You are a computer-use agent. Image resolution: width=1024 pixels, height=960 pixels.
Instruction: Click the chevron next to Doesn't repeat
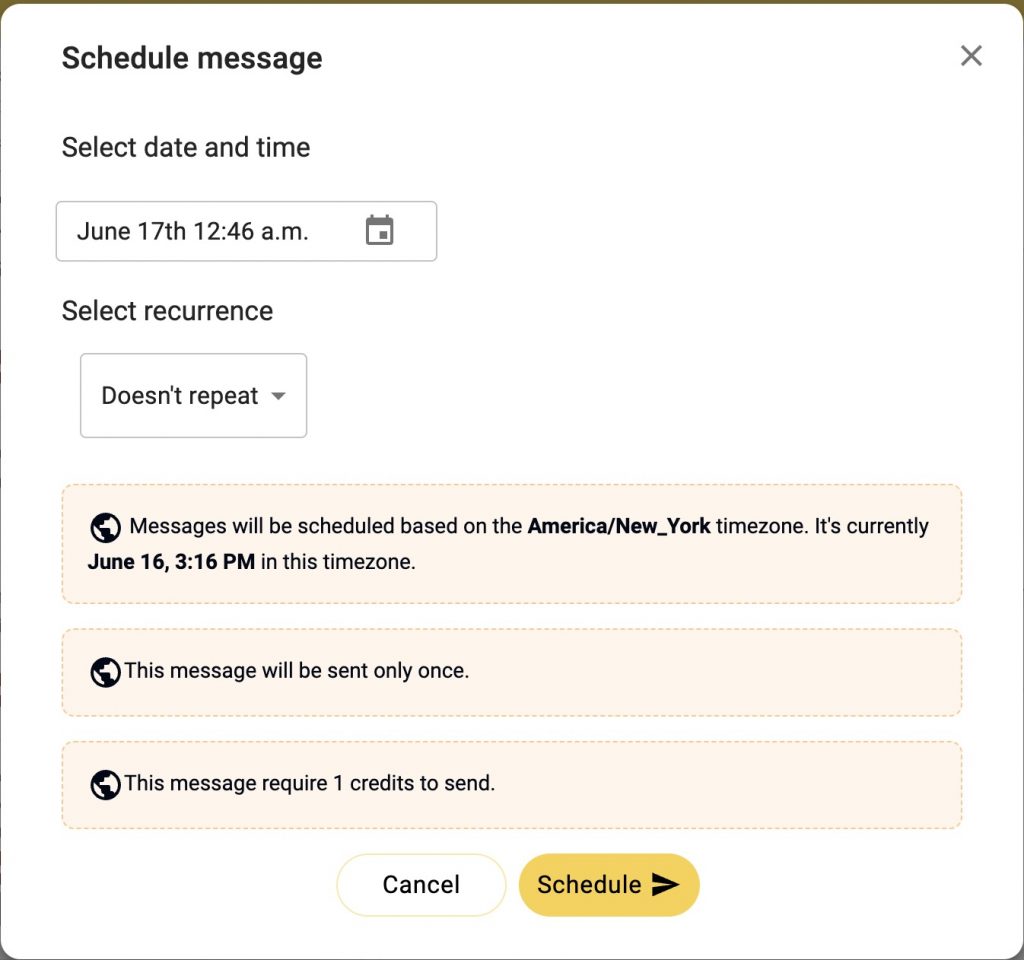point(278,396)
